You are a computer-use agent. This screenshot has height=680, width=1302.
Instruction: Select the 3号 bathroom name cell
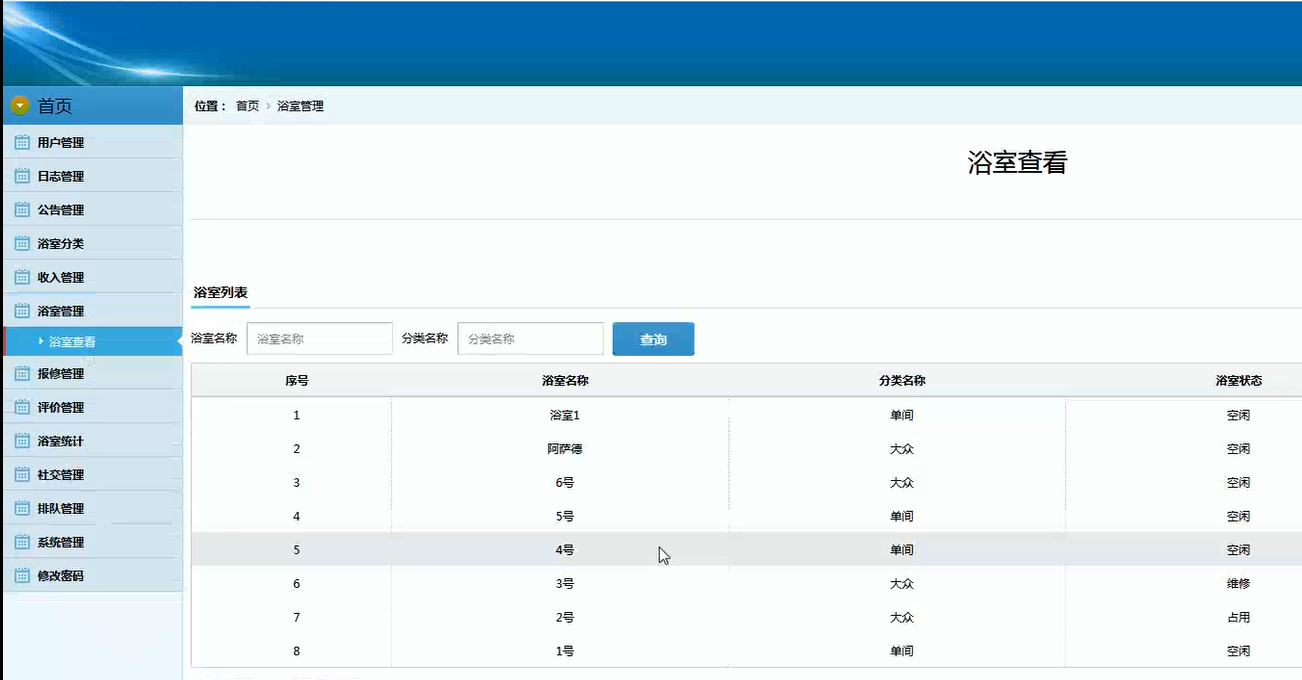click(x=565, y=584)
